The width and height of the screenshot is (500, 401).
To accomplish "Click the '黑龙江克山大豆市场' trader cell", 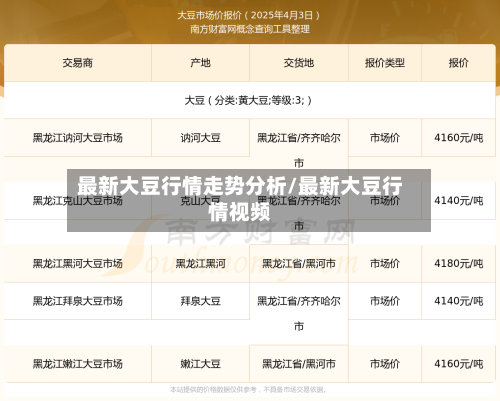I will tap(78, 201).
